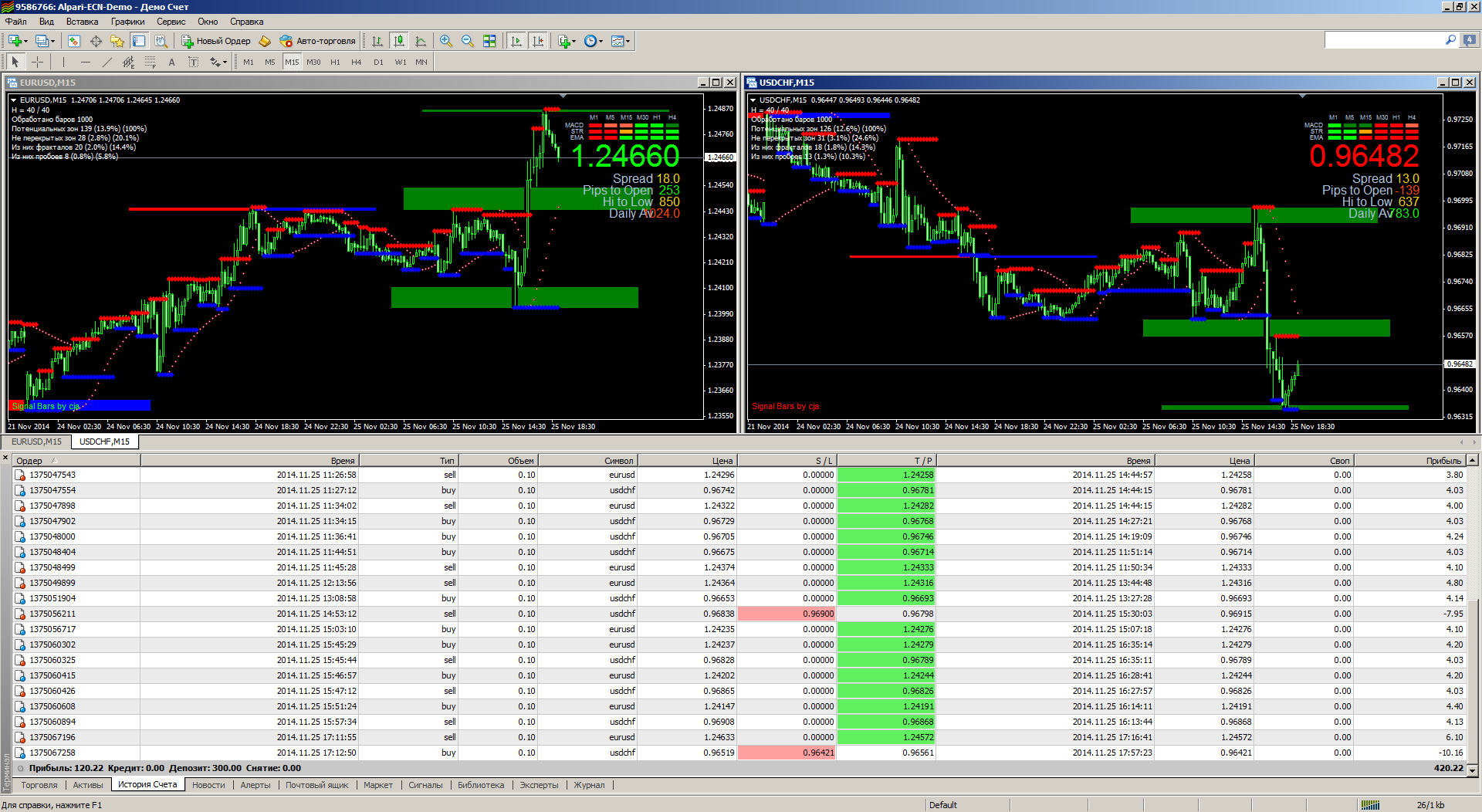Open the Navigator folder-star icon
The height and width of the screenshot is (812, 1482).
coord(117,41)
